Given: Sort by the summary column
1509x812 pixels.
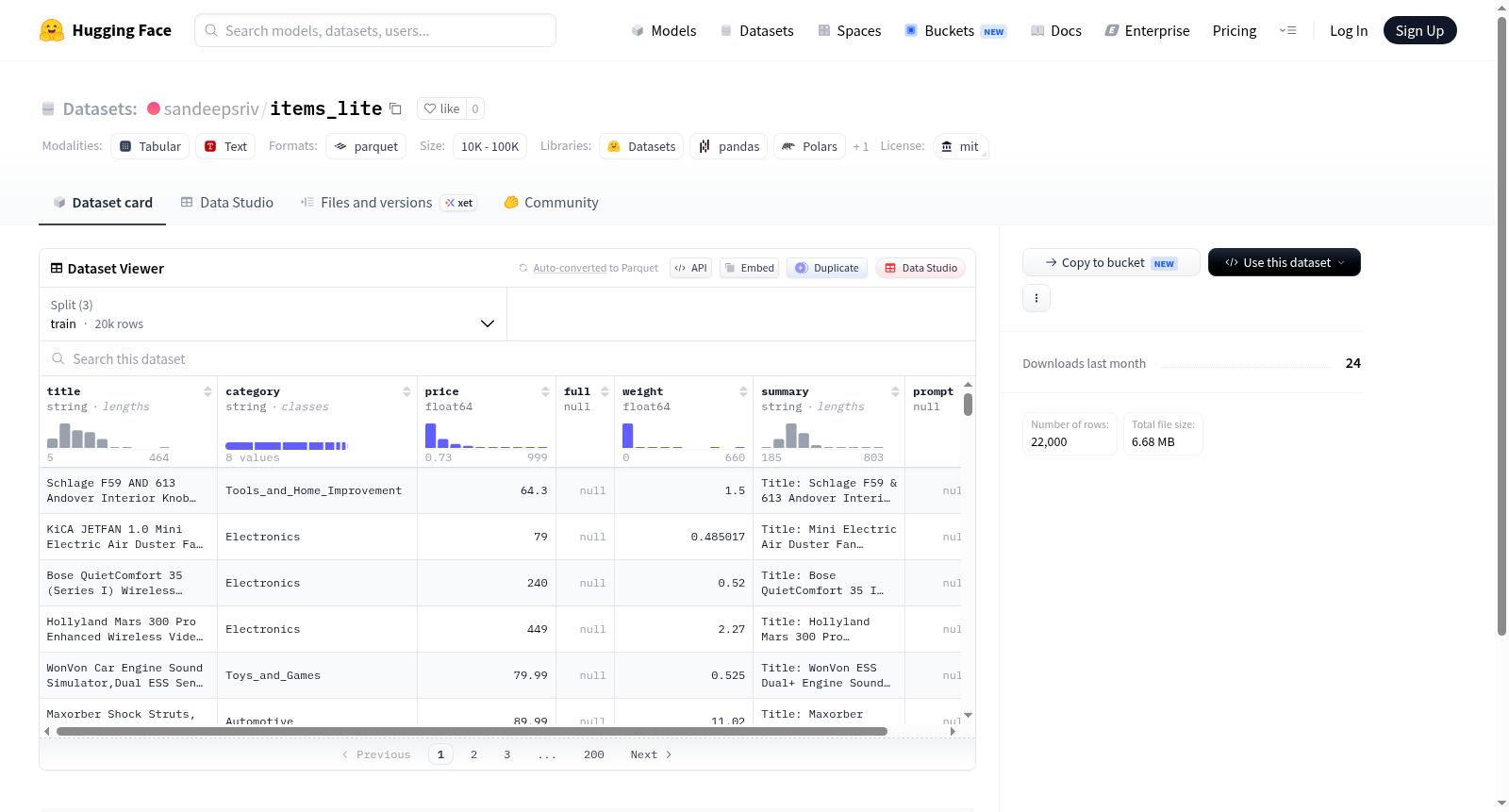Looking at the screenshot, I should [895, 391].
